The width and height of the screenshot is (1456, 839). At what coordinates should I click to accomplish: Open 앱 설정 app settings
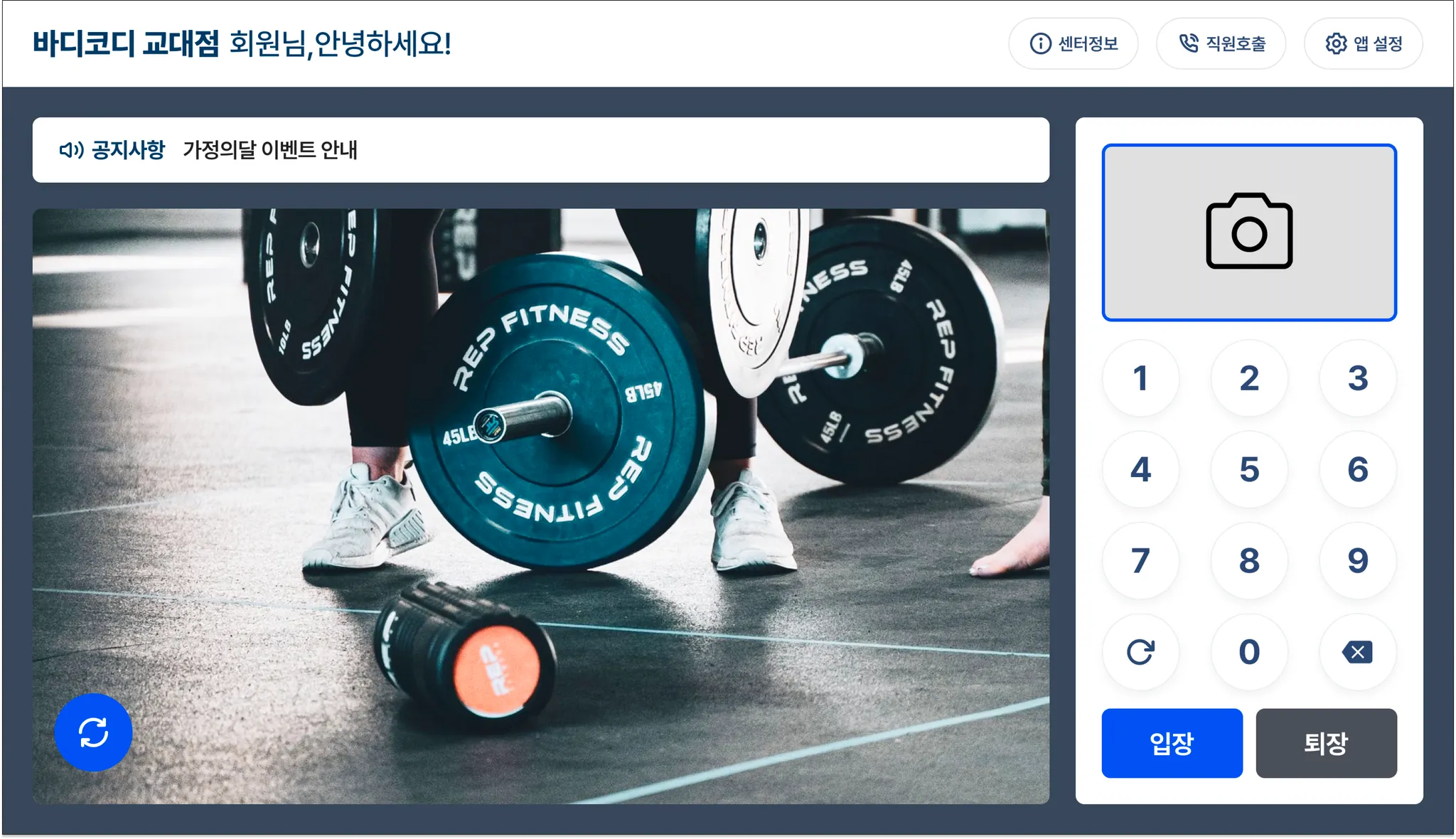pos(1364,43)
